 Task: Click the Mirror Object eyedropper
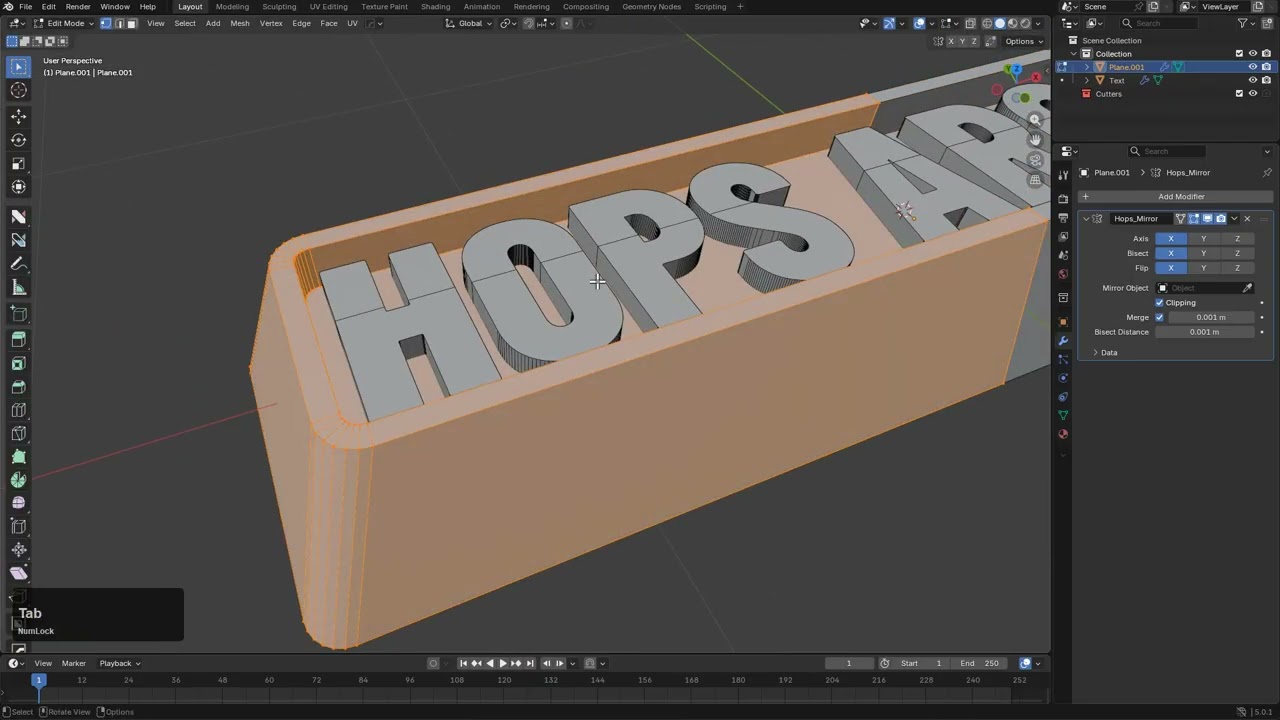pos(1247,288)
